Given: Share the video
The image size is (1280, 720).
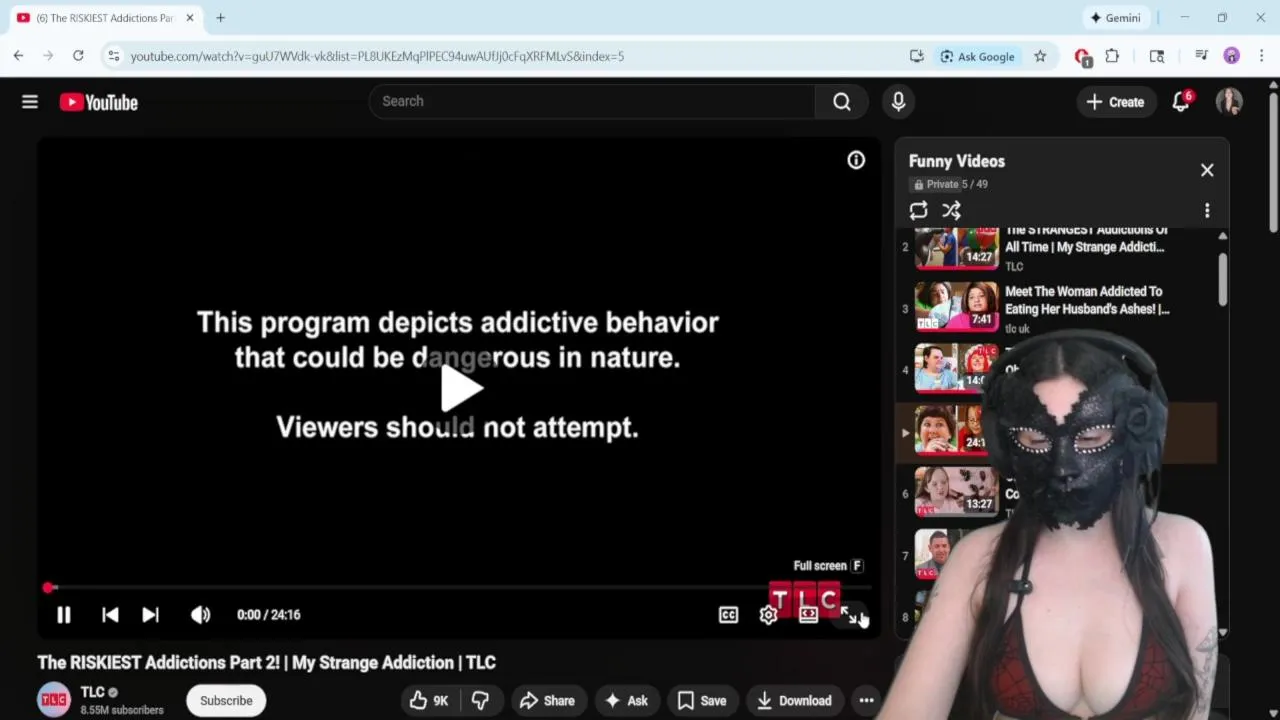Looking at the screenshot, I should [x=546, y=701].
